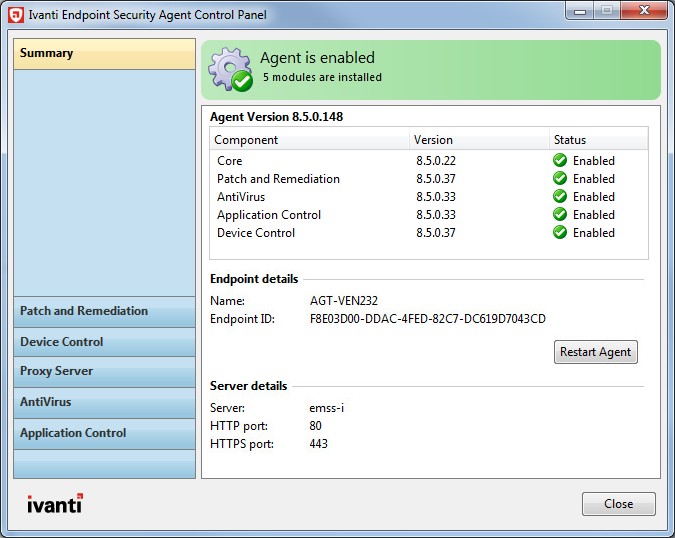The image size is (675, 538).
Task: Select the Proxy Server tab
Action: 104,372
